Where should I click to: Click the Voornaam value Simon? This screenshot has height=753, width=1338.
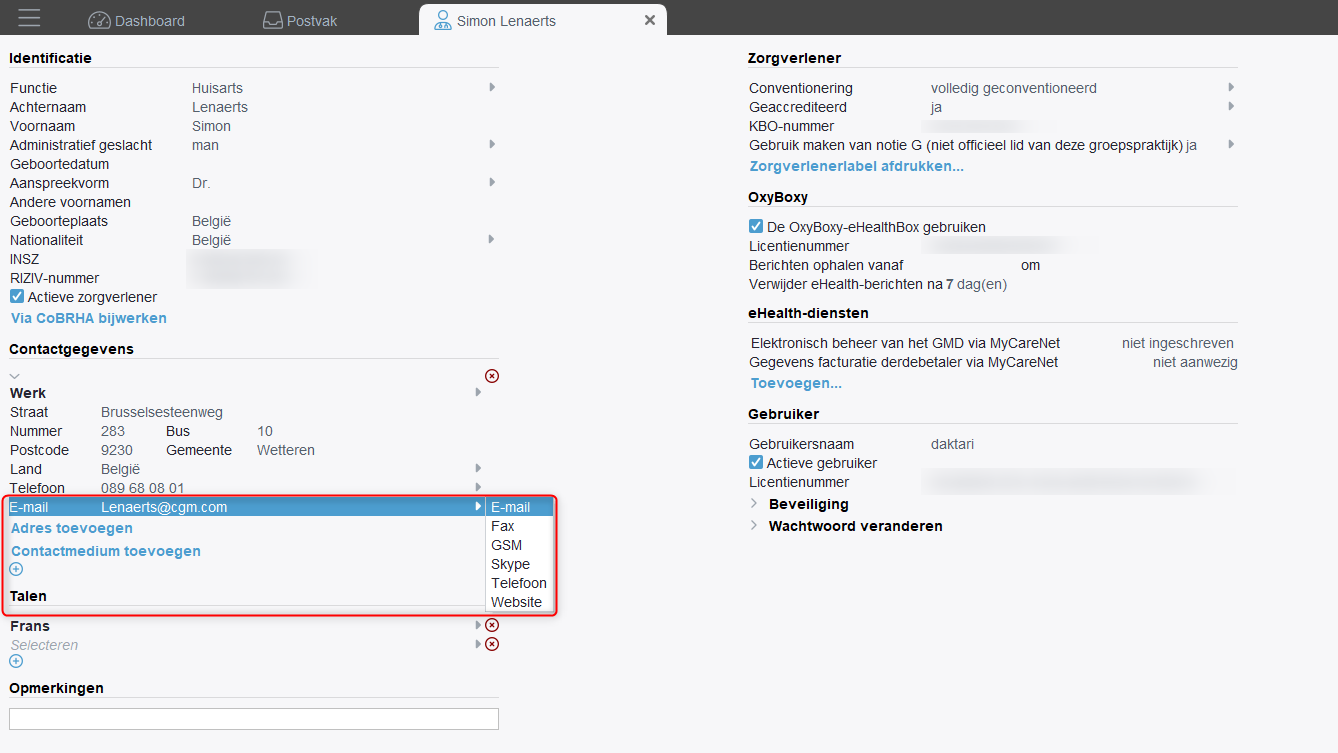211,126
